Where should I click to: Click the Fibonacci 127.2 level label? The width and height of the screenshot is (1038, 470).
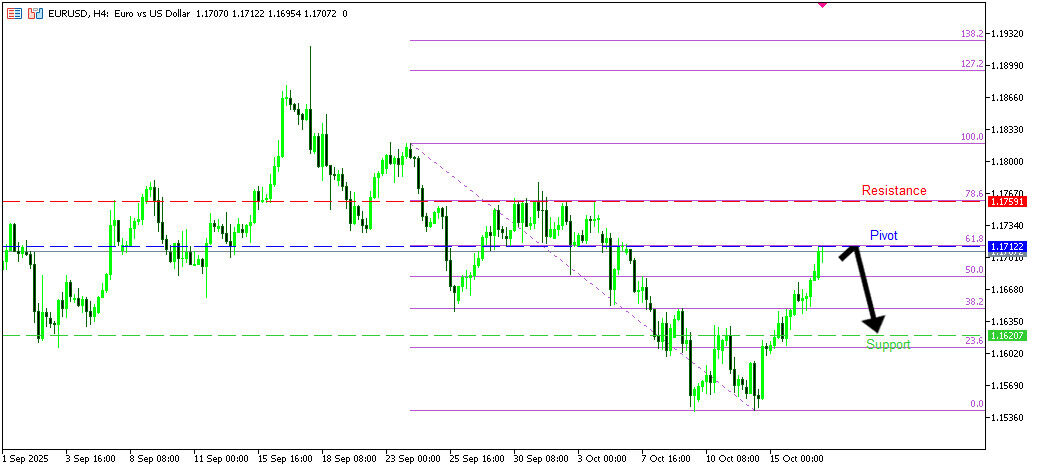(972, 63)
